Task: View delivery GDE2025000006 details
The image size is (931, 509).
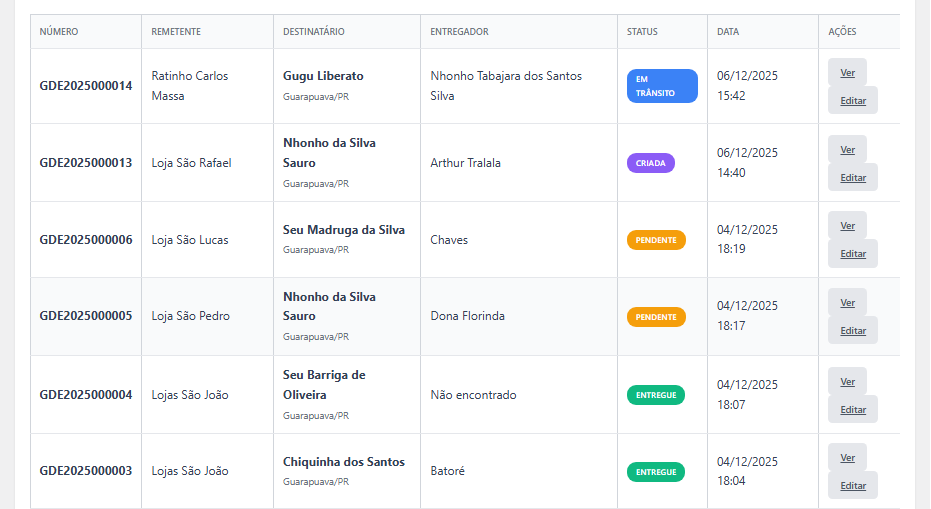Action: click(x=847, y=225)
